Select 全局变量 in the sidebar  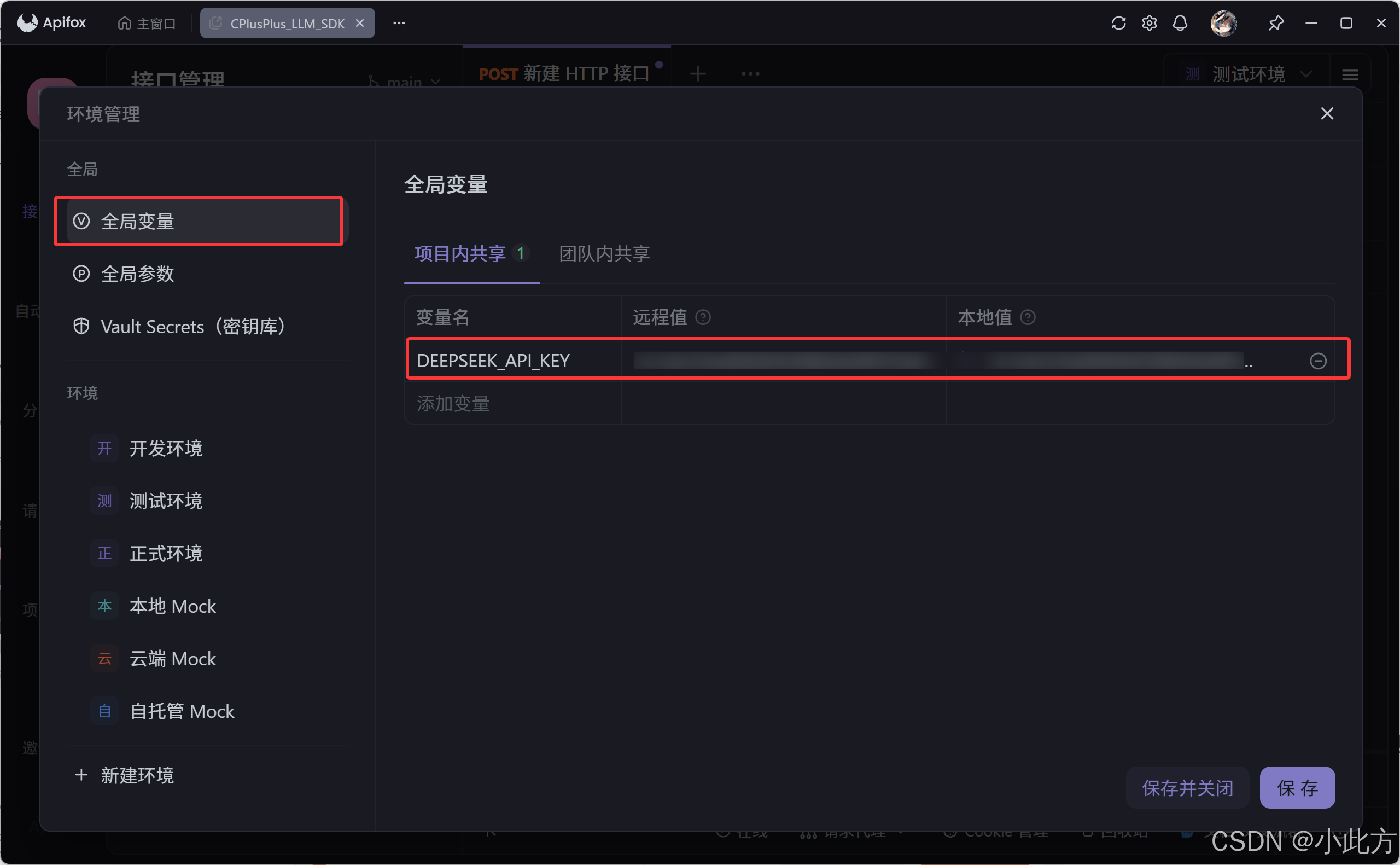207,221
